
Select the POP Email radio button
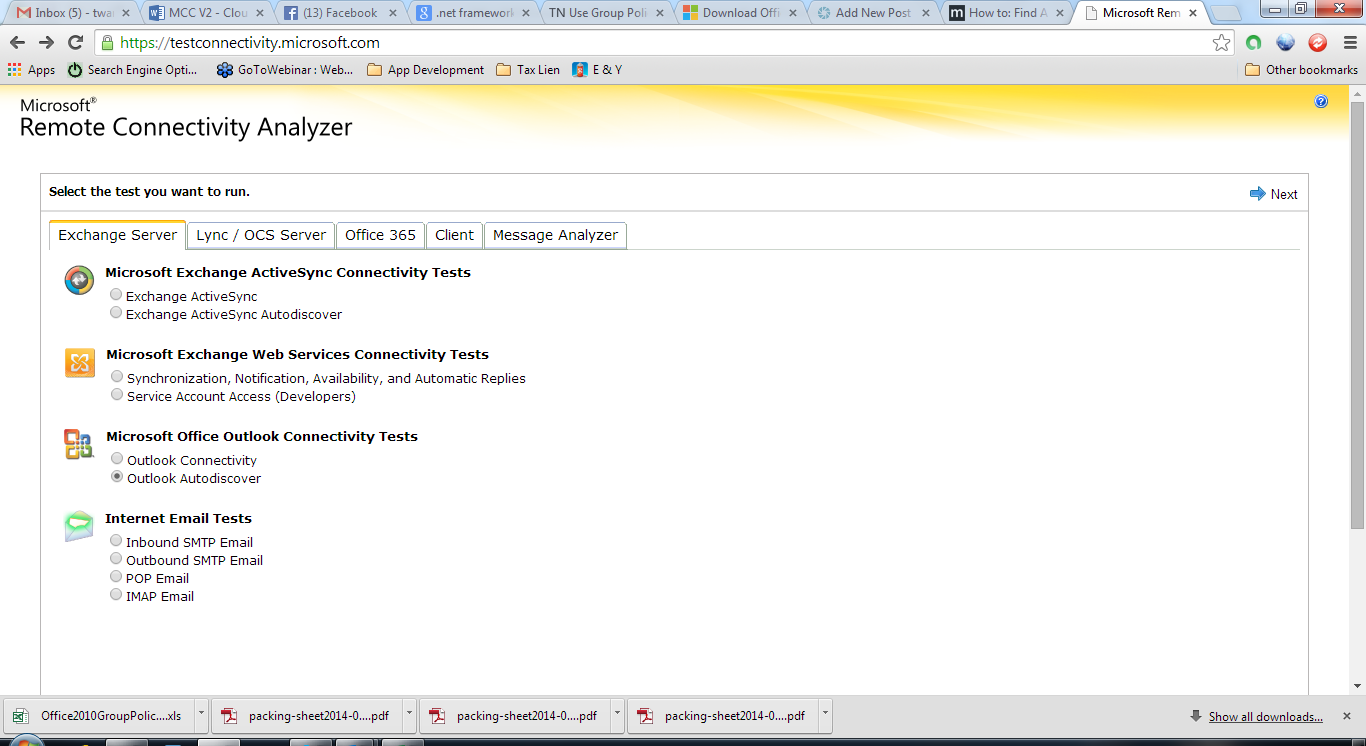[x=116, y=577]
